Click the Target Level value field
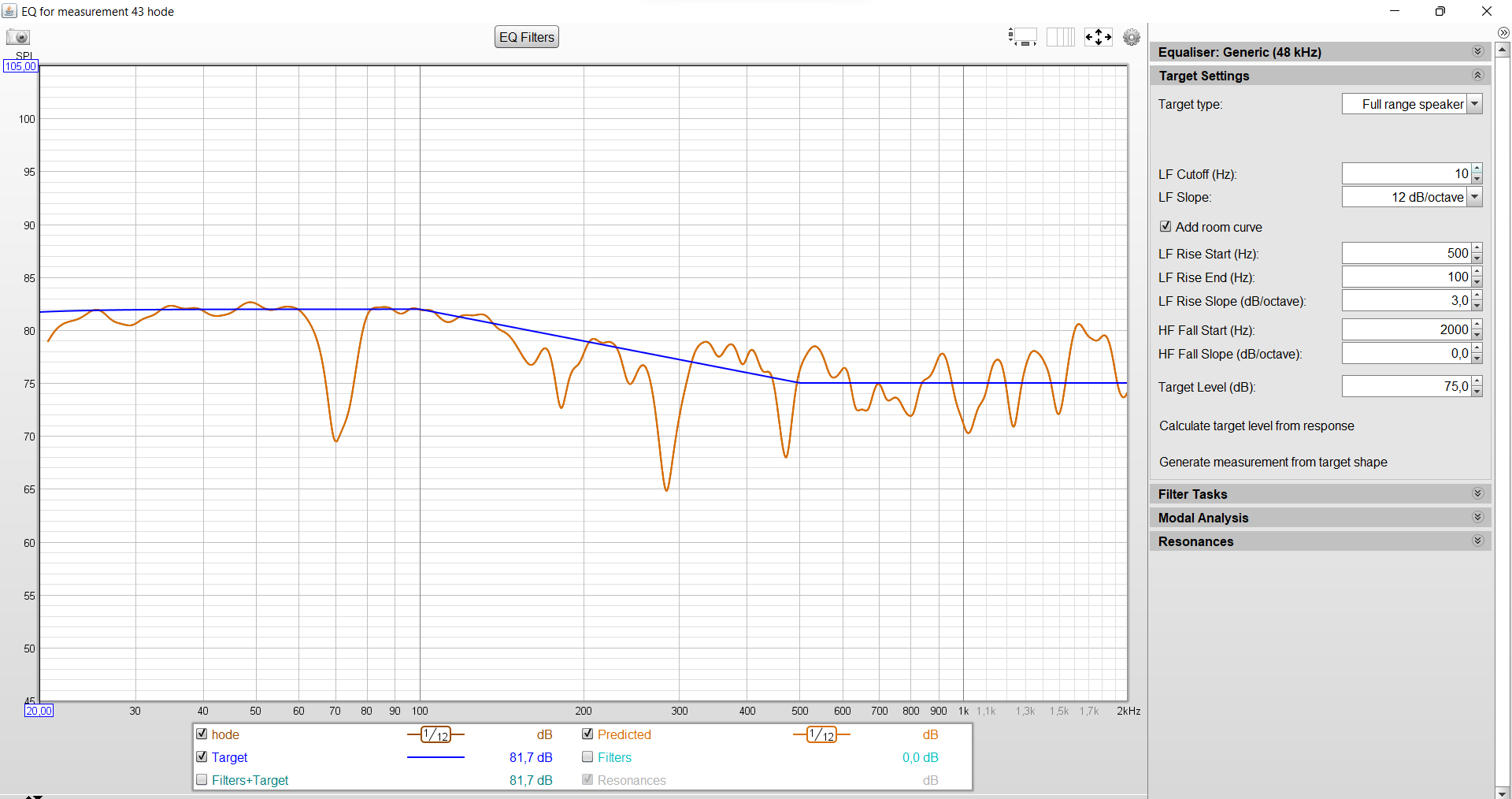Image resolution: width=1512 pixels, height=799 pixels. (1406, 386)
